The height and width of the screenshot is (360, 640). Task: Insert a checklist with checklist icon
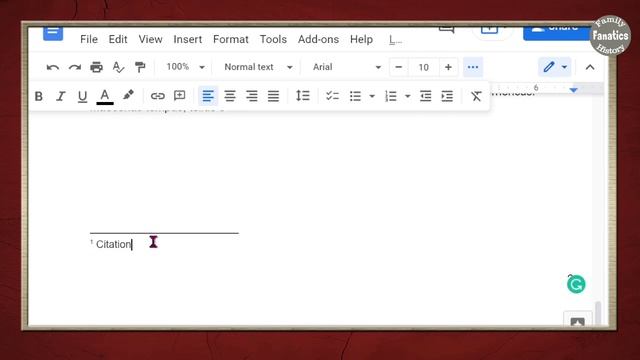point(333,96)
